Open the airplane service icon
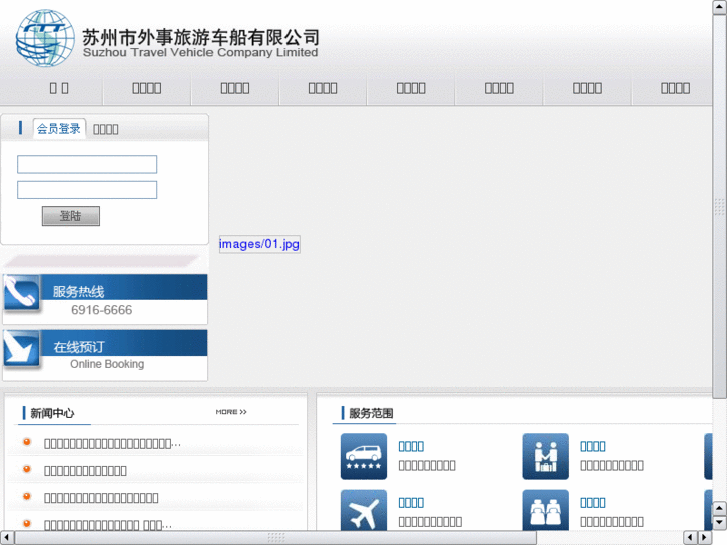 pos(364,510)
